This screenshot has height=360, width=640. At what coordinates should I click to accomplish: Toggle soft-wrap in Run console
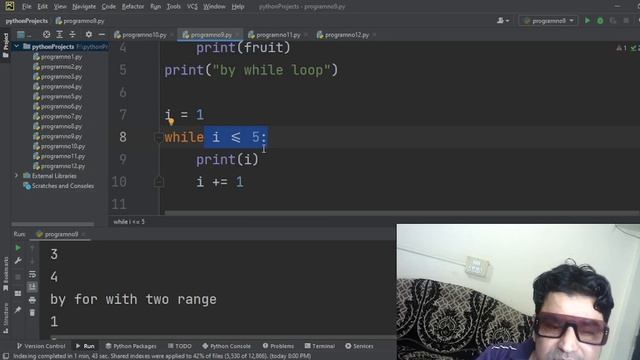[32, 274]
